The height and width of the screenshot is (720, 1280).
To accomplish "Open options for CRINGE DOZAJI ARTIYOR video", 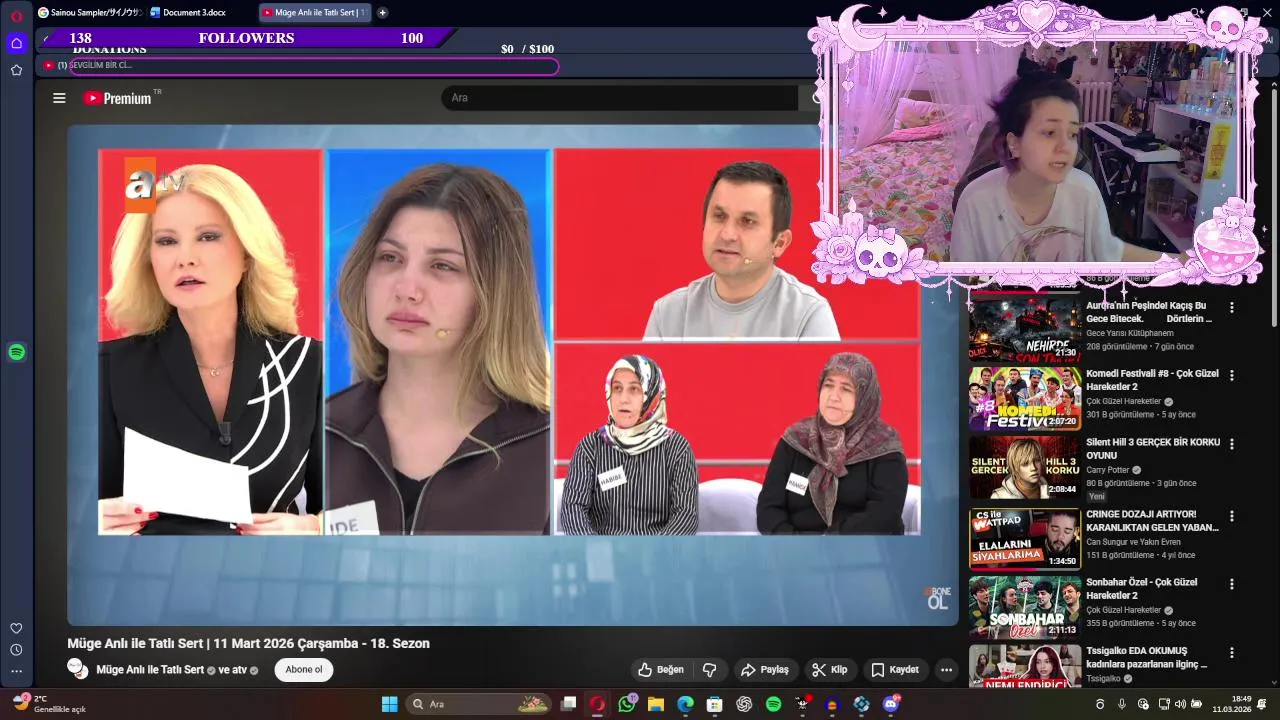I will point(1231,516).
